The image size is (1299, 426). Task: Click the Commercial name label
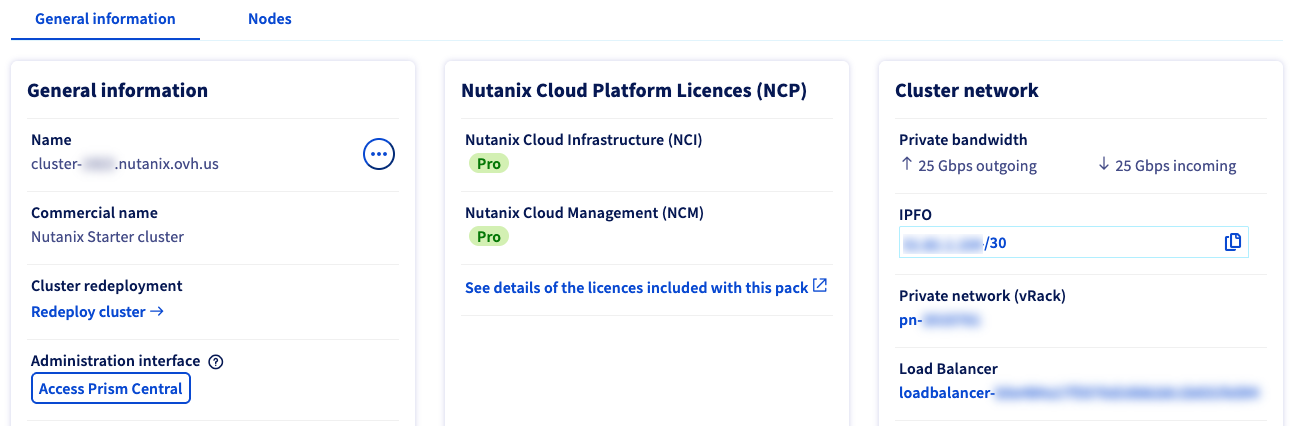tap(94, 213)
